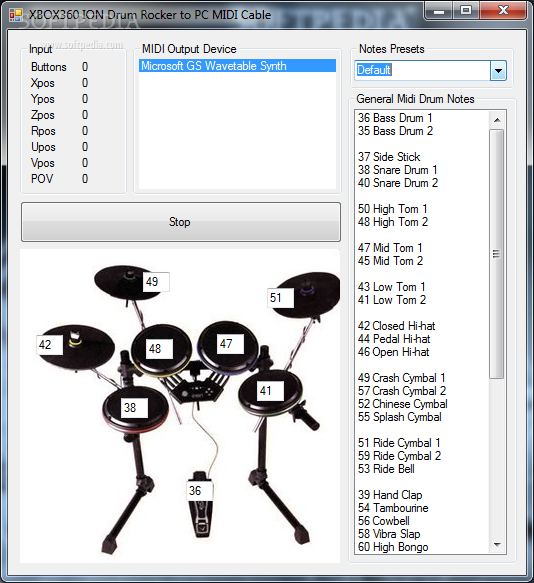
Task: Click the crash cymbal note box 49
Action: click(x=156, y=282)
